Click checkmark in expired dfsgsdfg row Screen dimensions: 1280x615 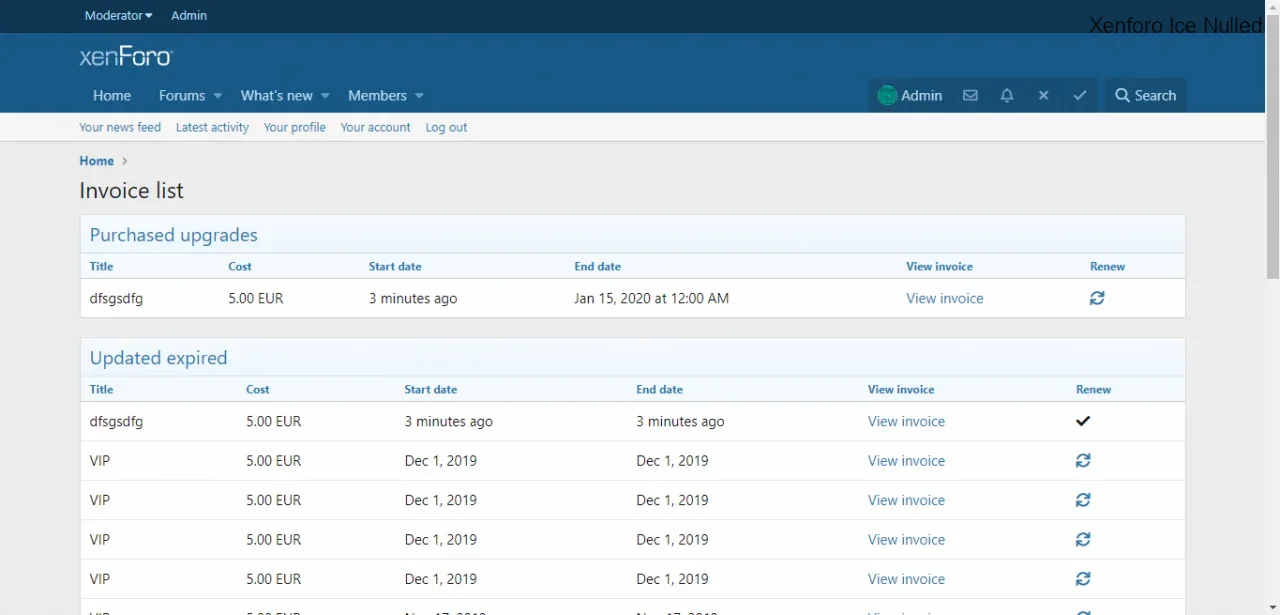(x=1083, y=421)
